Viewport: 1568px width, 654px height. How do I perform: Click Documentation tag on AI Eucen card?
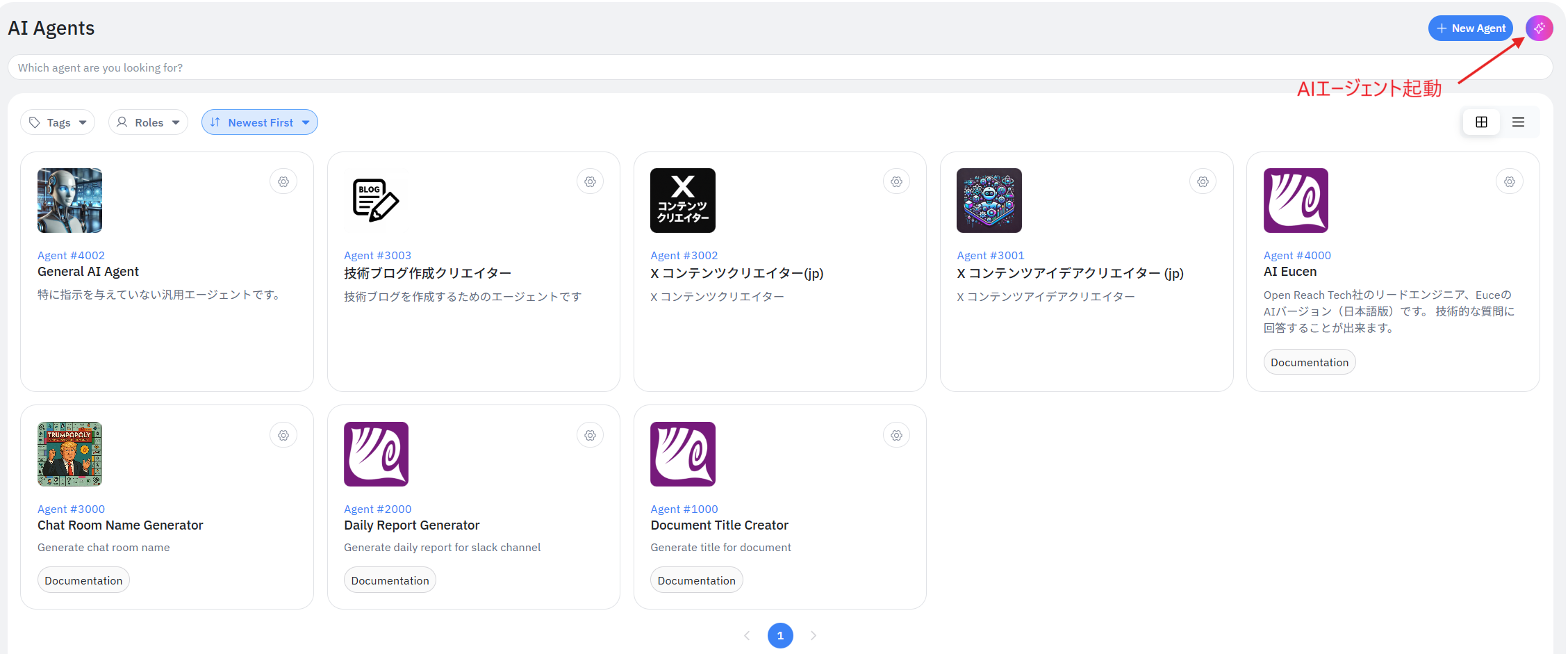click(1309, 362)
